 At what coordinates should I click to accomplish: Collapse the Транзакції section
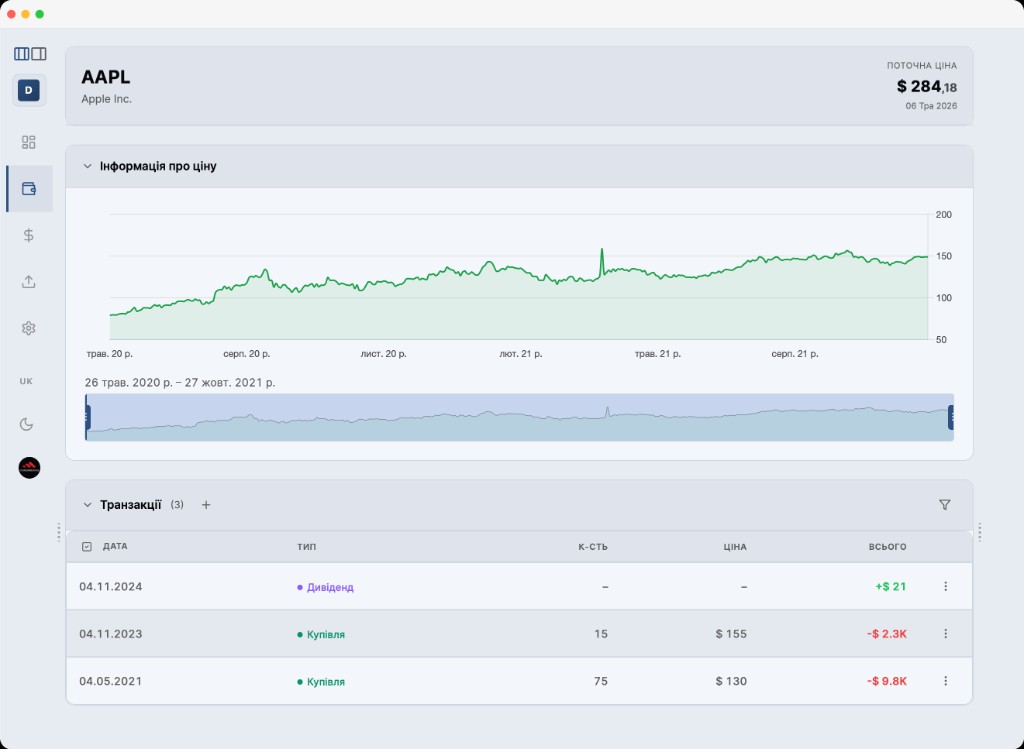[x=88, y=505]
